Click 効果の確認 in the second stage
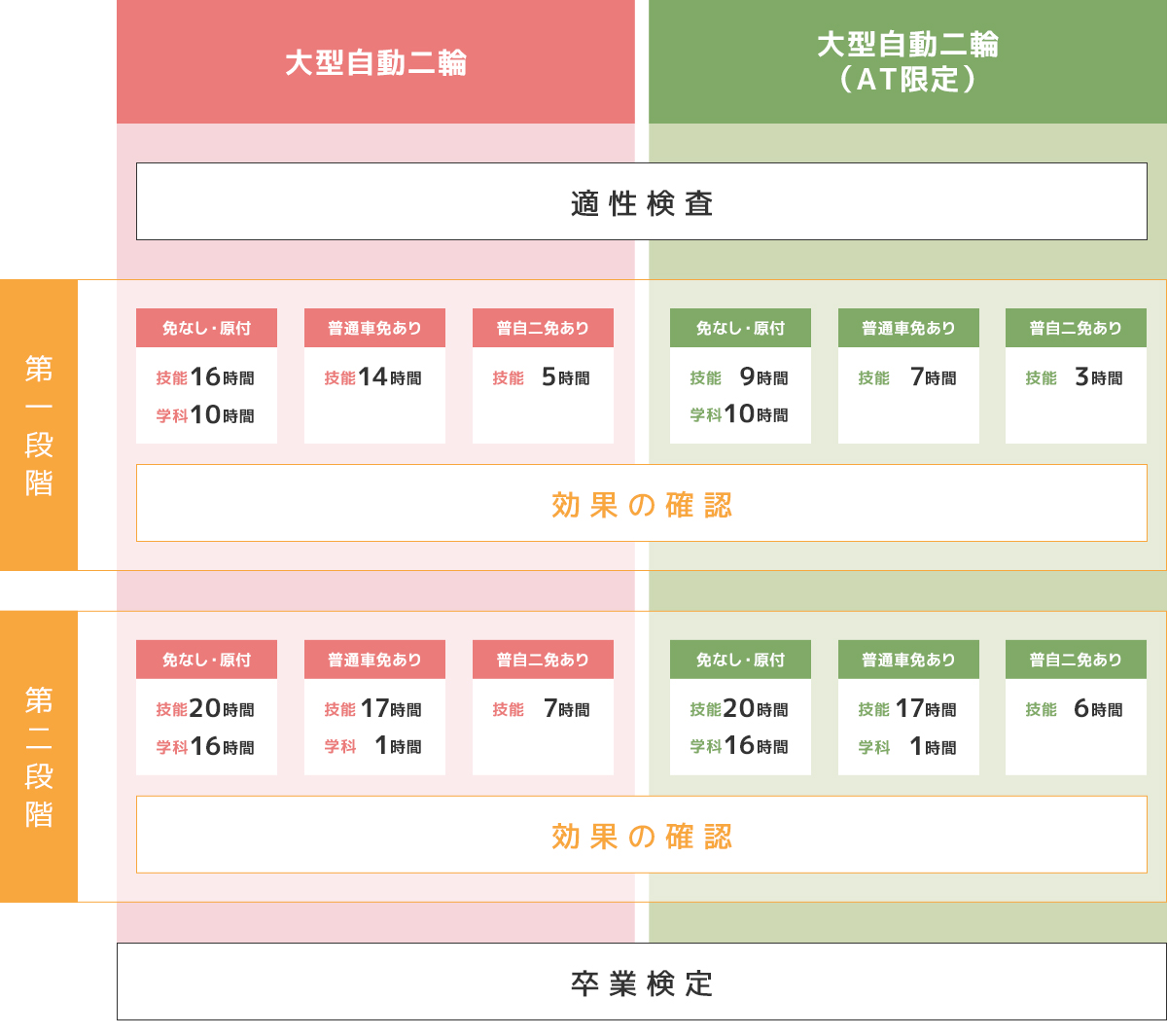1168x1036 pixels. coord(641,835)
